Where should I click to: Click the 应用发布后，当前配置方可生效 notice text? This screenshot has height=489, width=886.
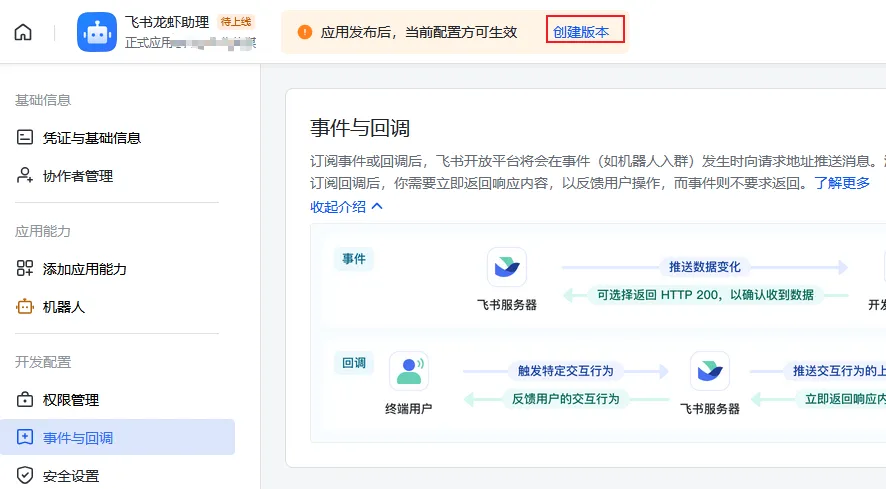point(419,32)
